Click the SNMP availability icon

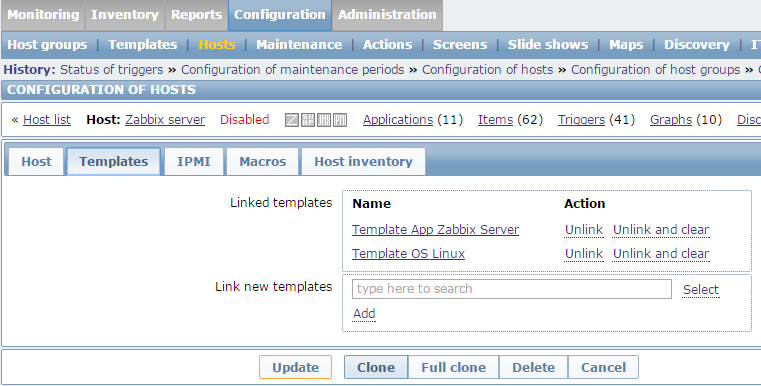pyautogui.click(x=308, y=119)
